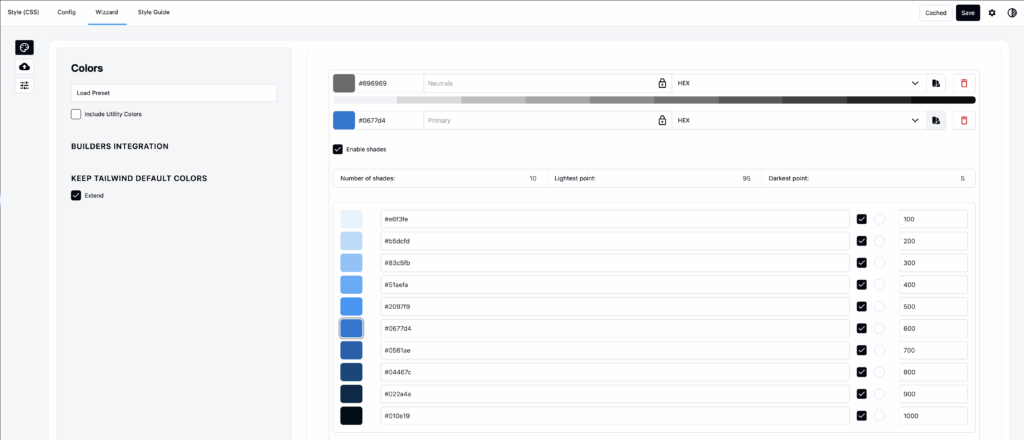Toggle dark/light theme contrast icon
Screen dimensions: 1024x440
click(x=1012, y=12)
